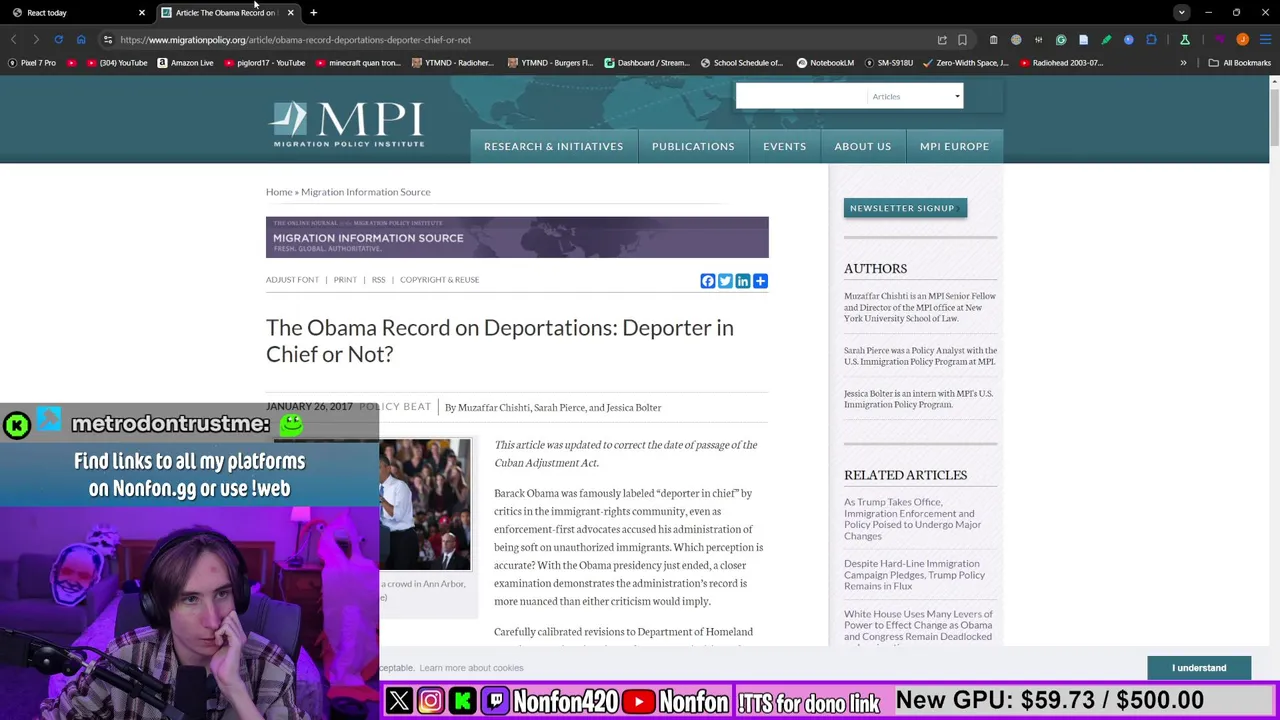Open All Bookmarks folder

click(1240, 63)
